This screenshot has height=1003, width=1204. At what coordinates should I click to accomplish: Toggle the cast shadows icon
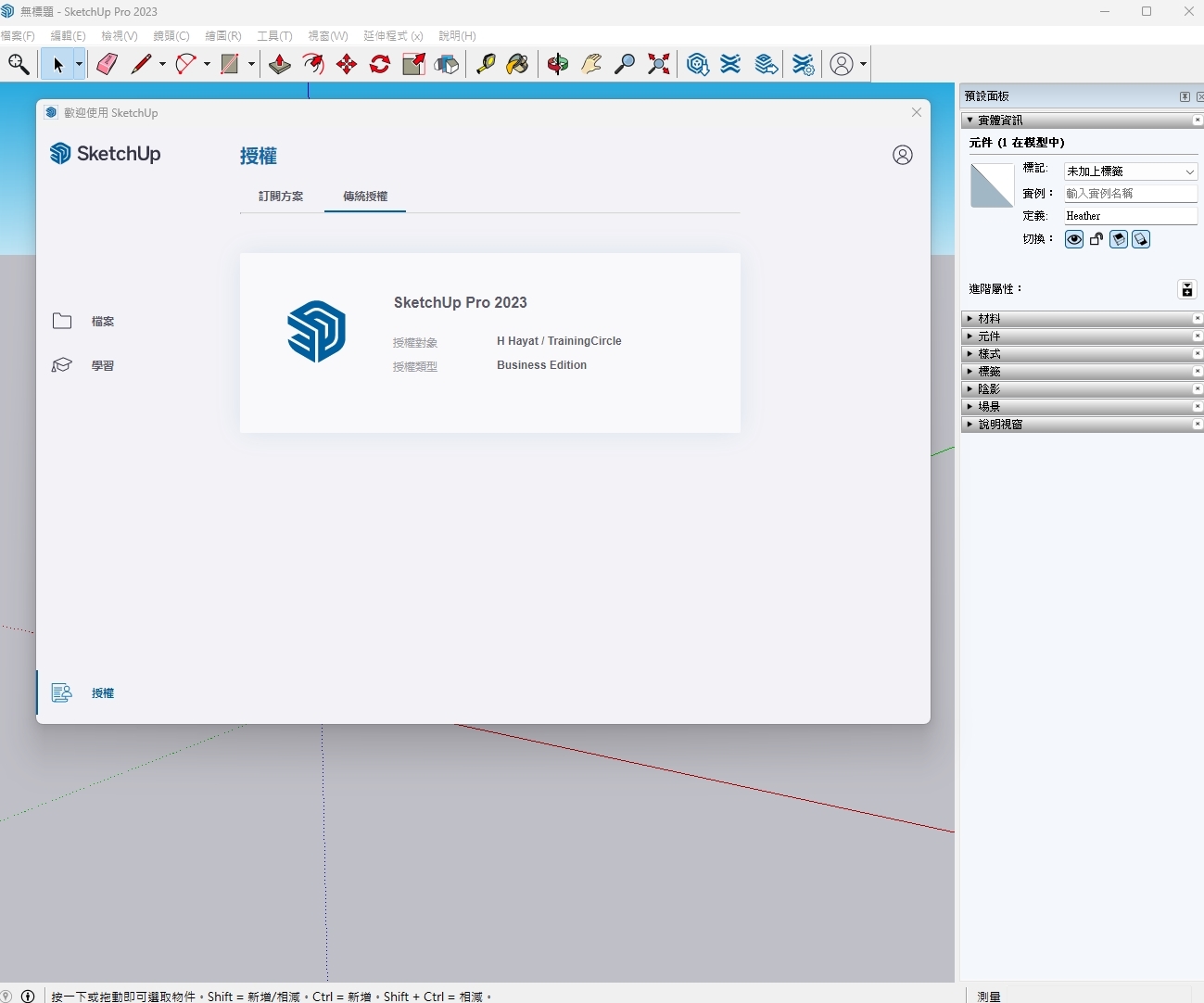point(1141,239)
